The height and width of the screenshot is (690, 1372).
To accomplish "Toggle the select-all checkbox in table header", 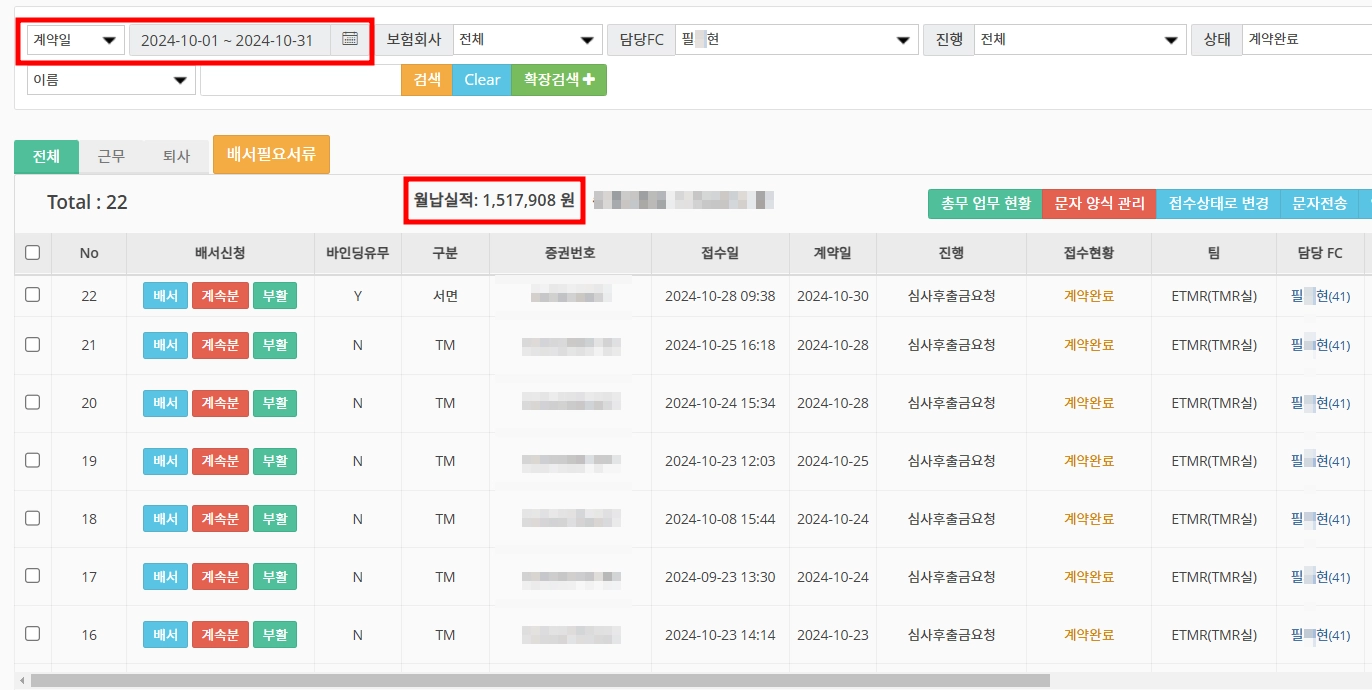I will tap(32, 253).
